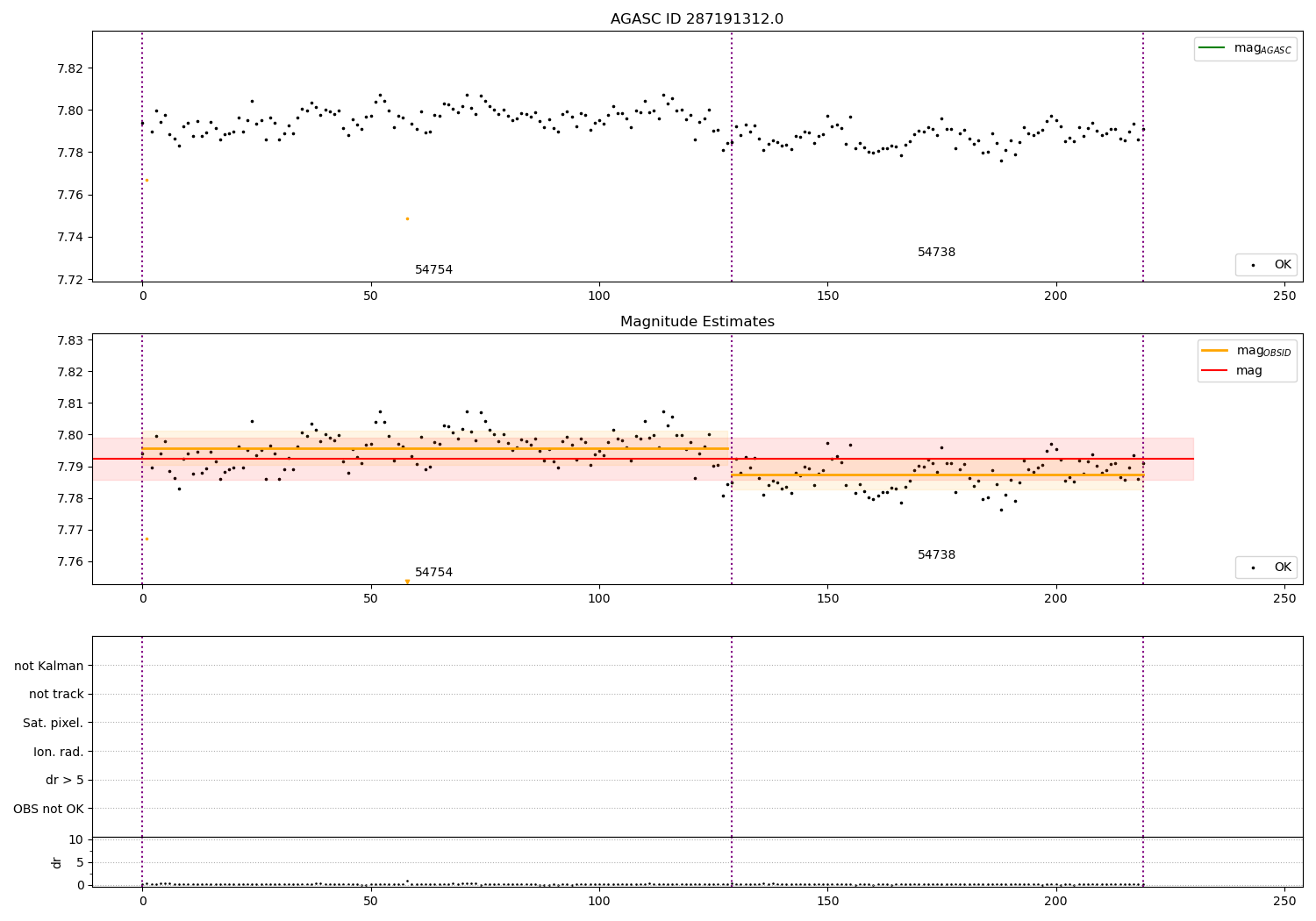Click the 10 tick on the dr axis
The height and width of the screenshot is (921, 1316).
76,839
